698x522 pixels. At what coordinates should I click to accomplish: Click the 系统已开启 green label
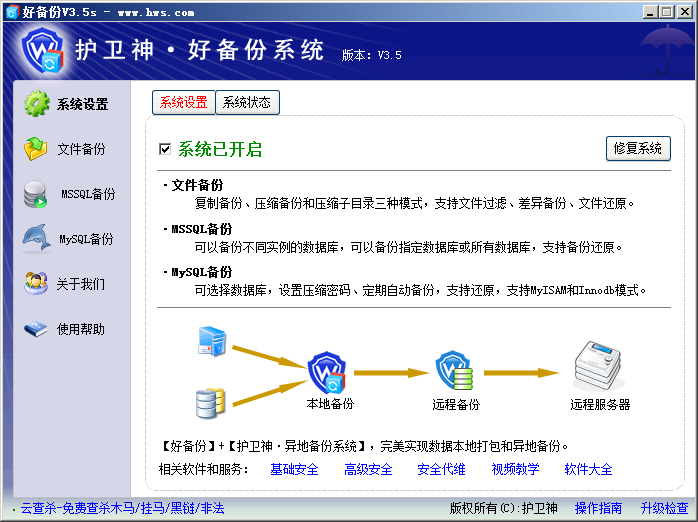click(220, 149)
